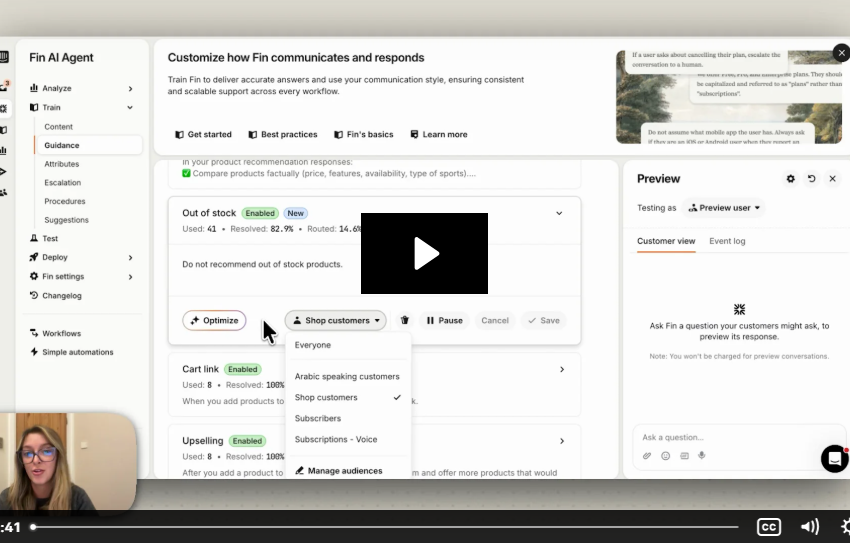Click the Optimize button
Image resolution: width=850 pixels, height=543 pixels.
point(214,320)
